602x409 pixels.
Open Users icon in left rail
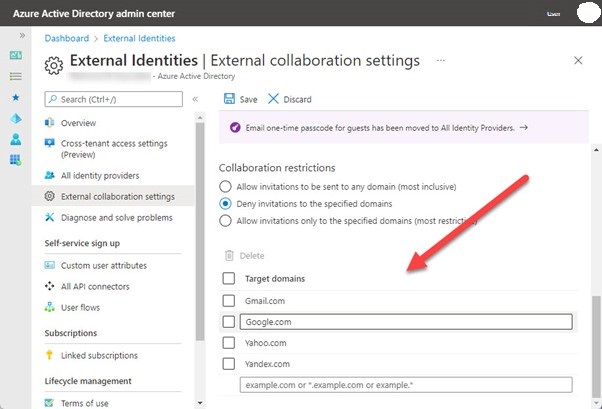tap(16, 139)
